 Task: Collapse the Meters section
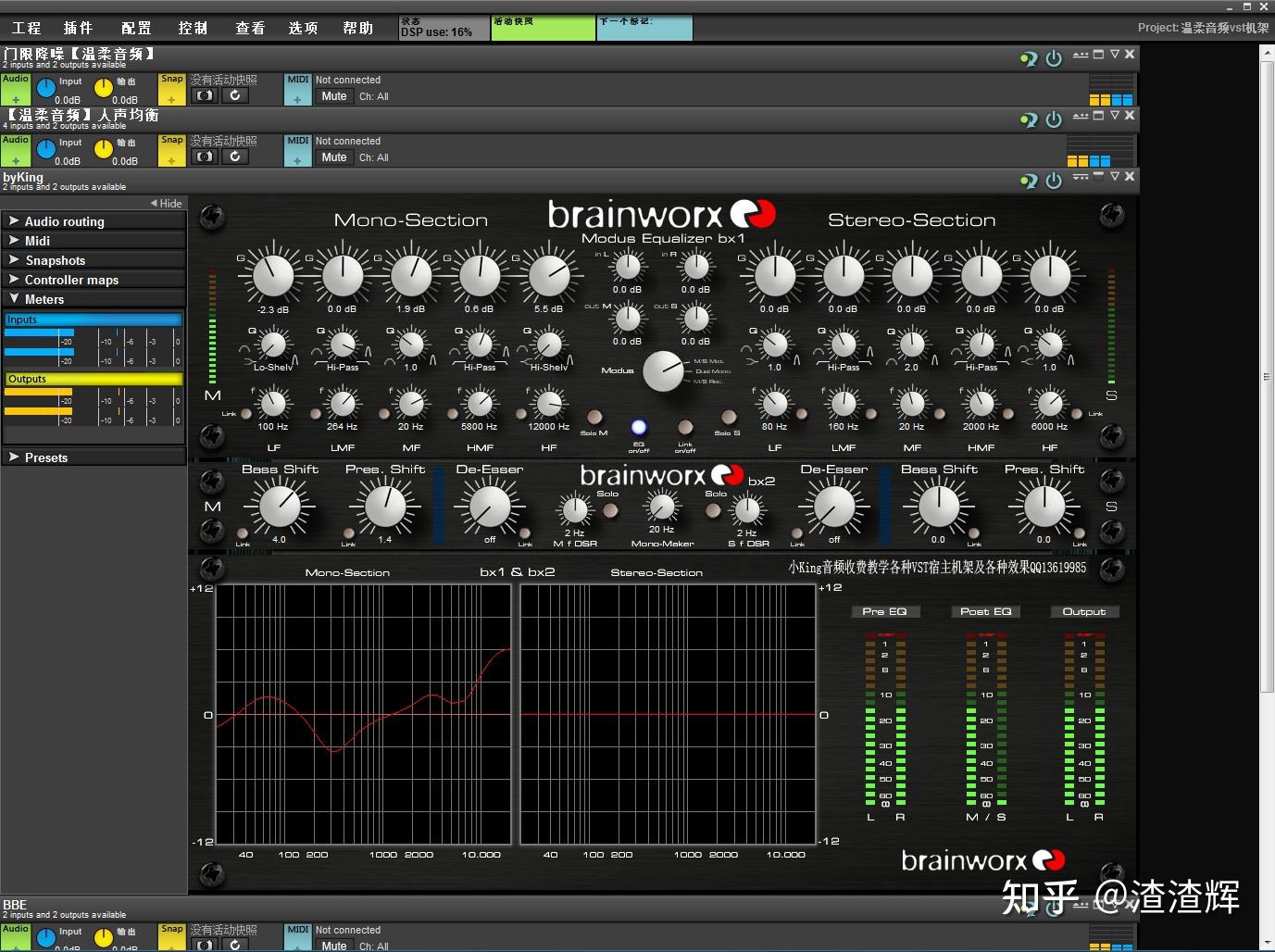tap(44, 299)
